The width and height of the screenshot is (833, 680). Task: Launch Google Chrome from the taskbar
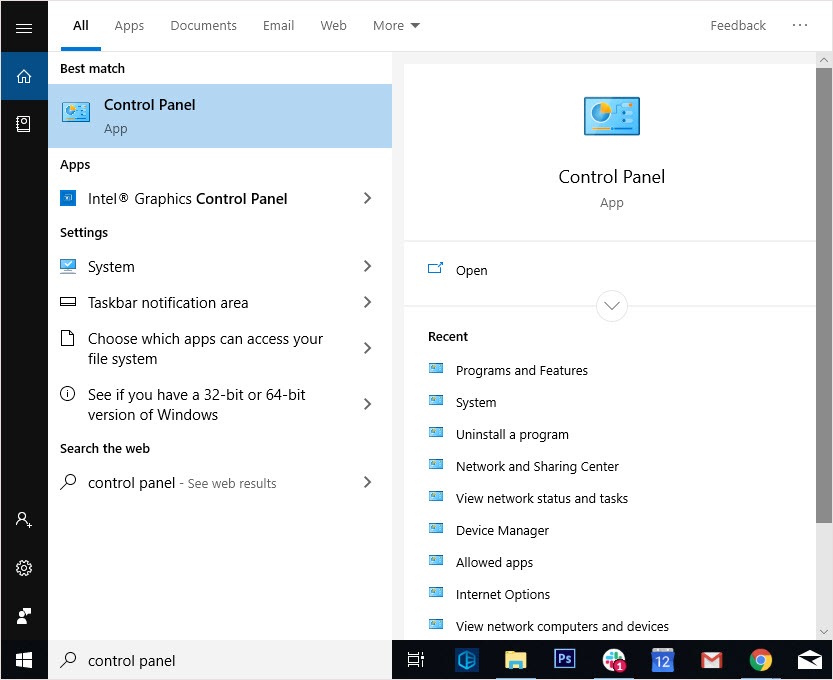760,660
